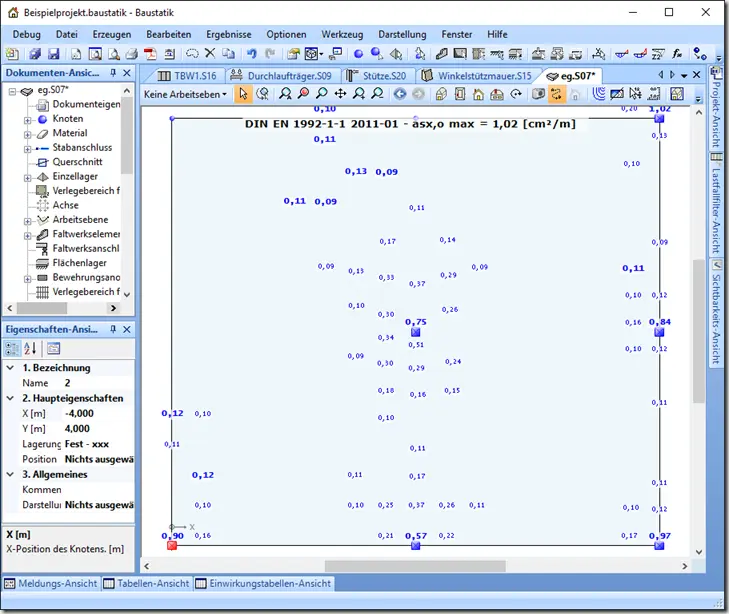This screenshot has width=729, height=614.
Task: Toggle the arrow pointer selection mode
Action: coord(243,94)
